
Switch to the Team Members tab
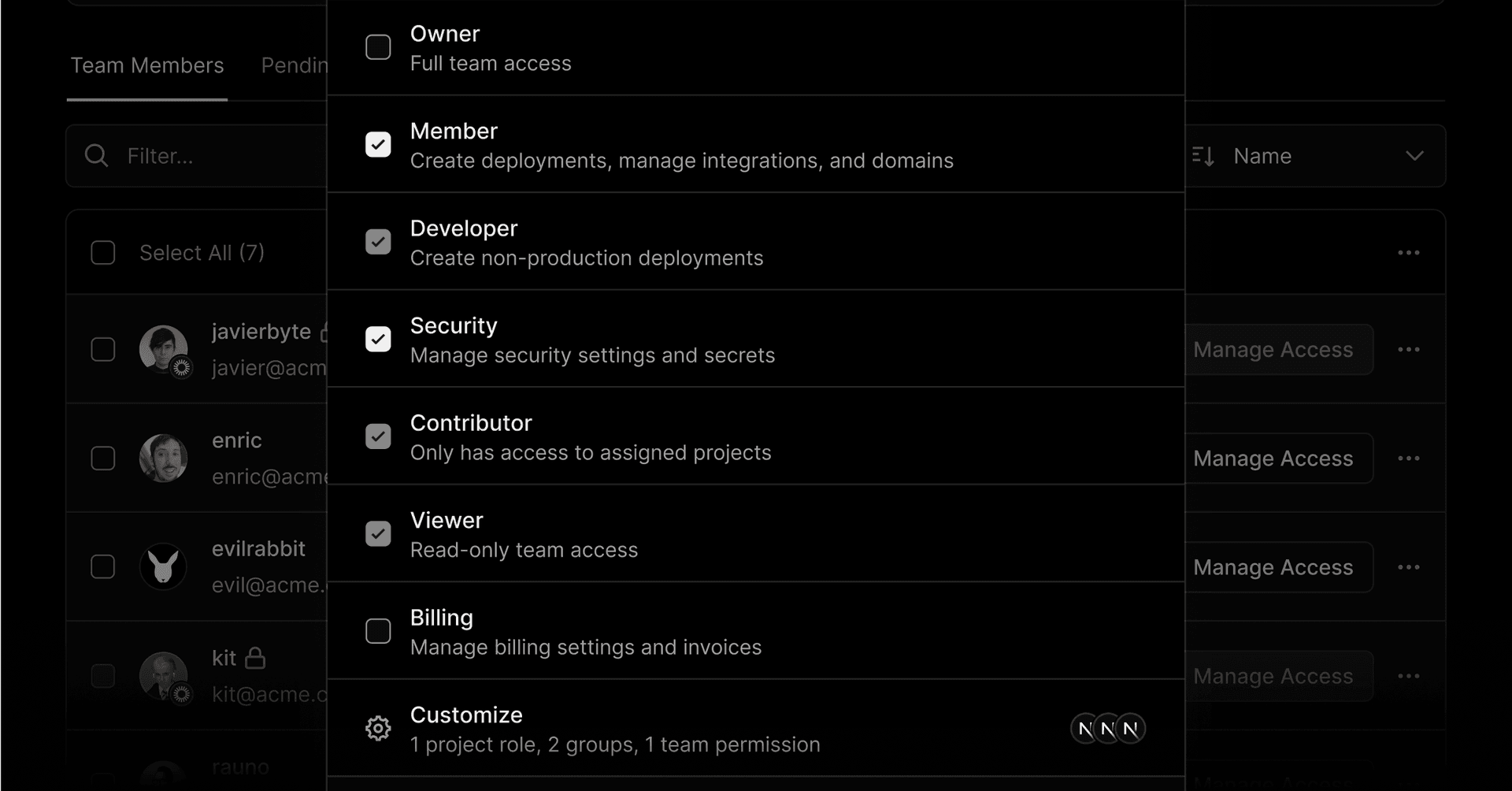(x=147, y=65)
